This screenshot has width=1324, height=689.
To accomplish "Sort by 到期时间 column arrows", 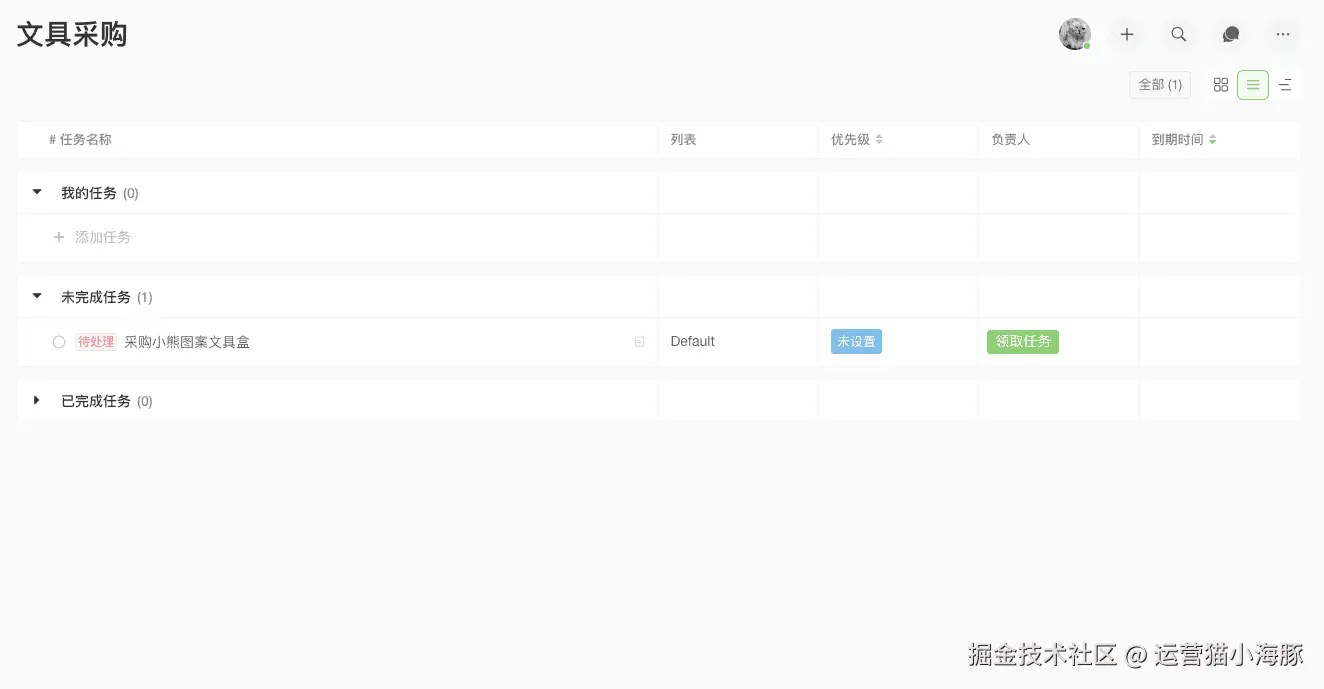I will coord(1212,140).
